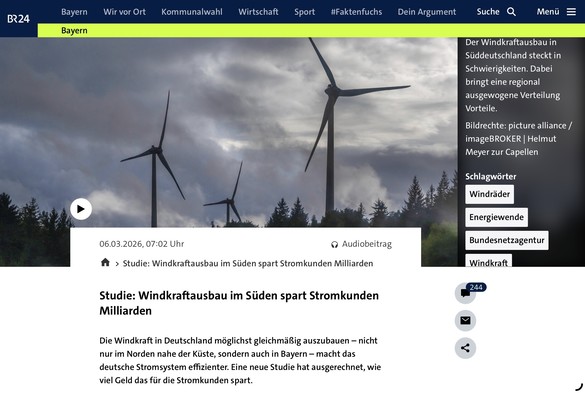Click the Bildrechte credit text
Viewport: 585px width, 393px height.
click(518, 139)
